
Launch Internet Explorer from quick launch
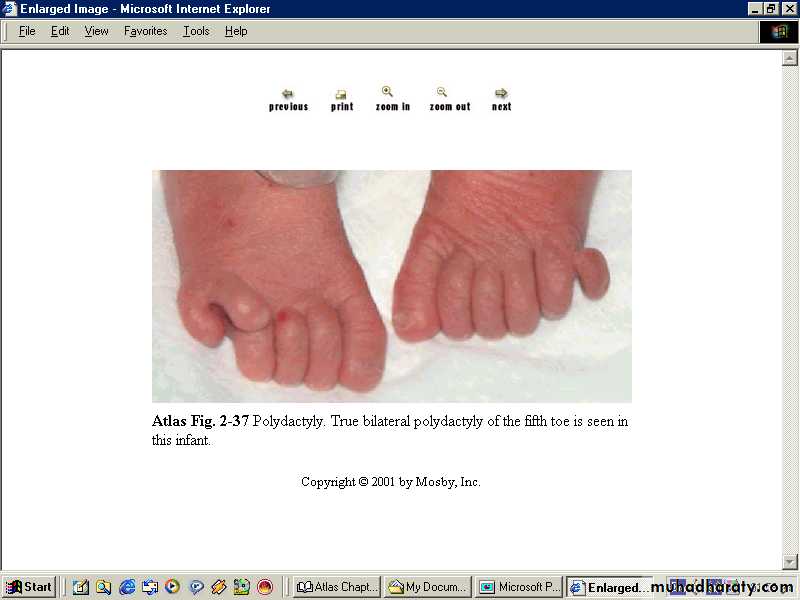(127, 587)
